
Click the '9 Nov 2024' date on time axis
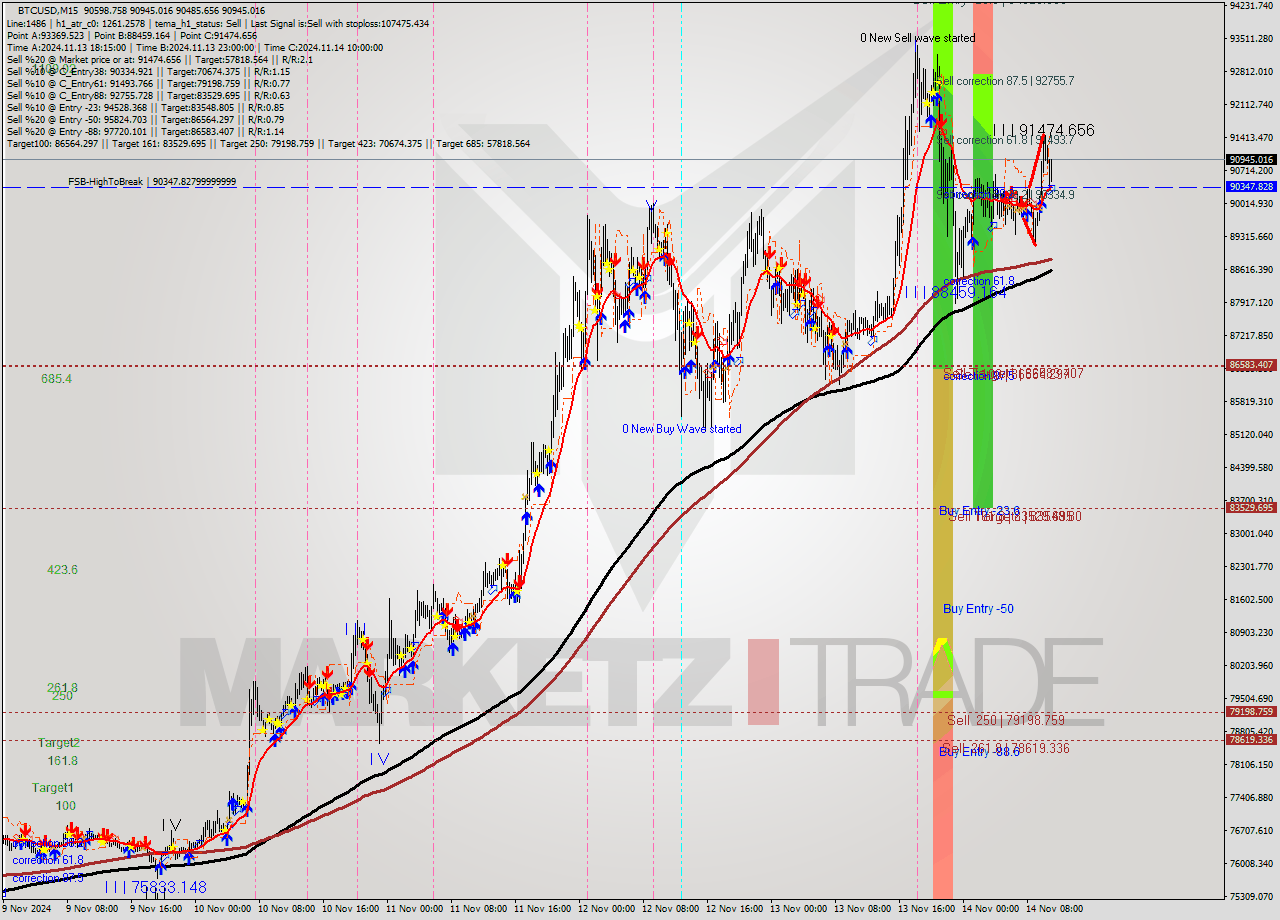pos(28,909)
